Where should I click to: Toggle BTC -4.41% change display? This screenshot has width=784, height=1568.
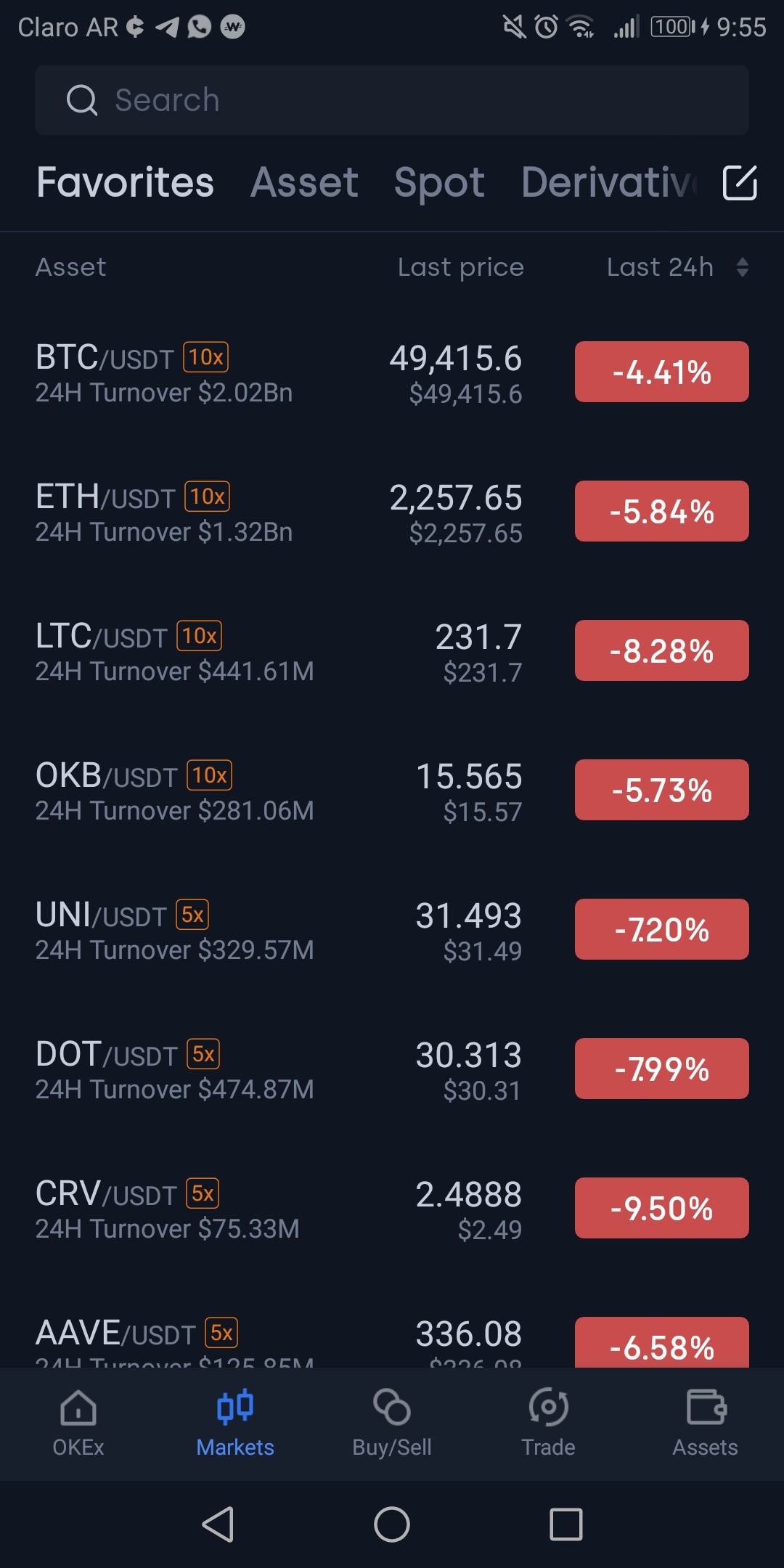tap(662, 372)
